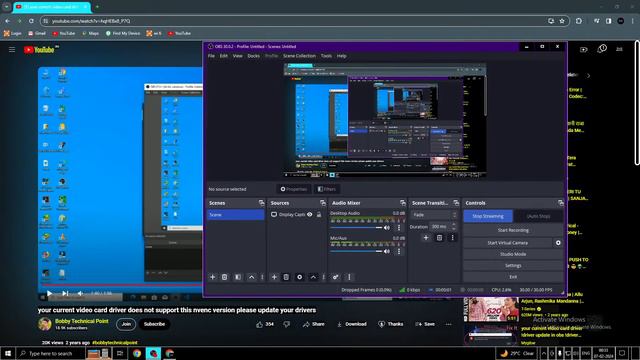Open OBS Docks menu
640x360 pixels.
pos(253,56)
